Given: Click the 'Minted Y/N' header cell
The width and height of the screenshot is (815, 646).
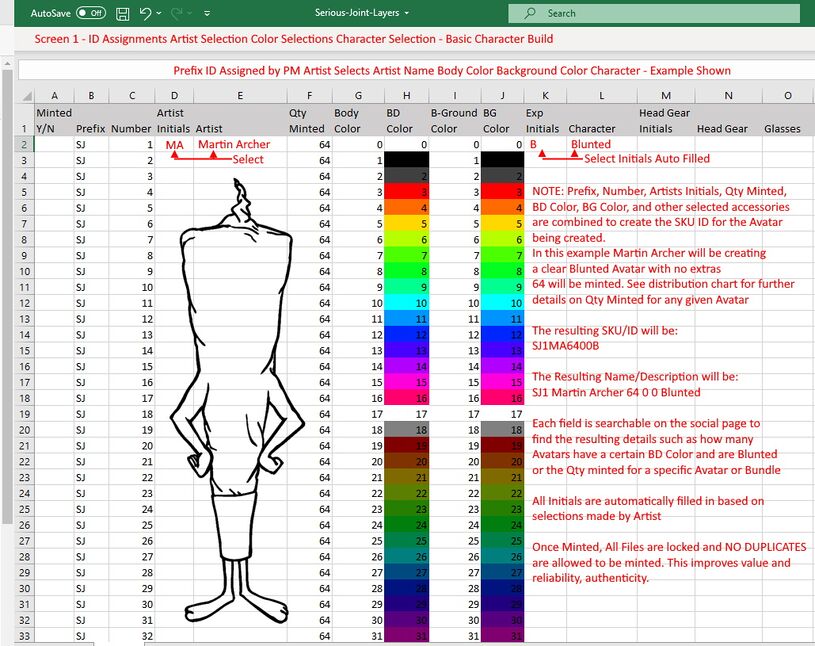Looking at the screenshot, I should [54, 120].
